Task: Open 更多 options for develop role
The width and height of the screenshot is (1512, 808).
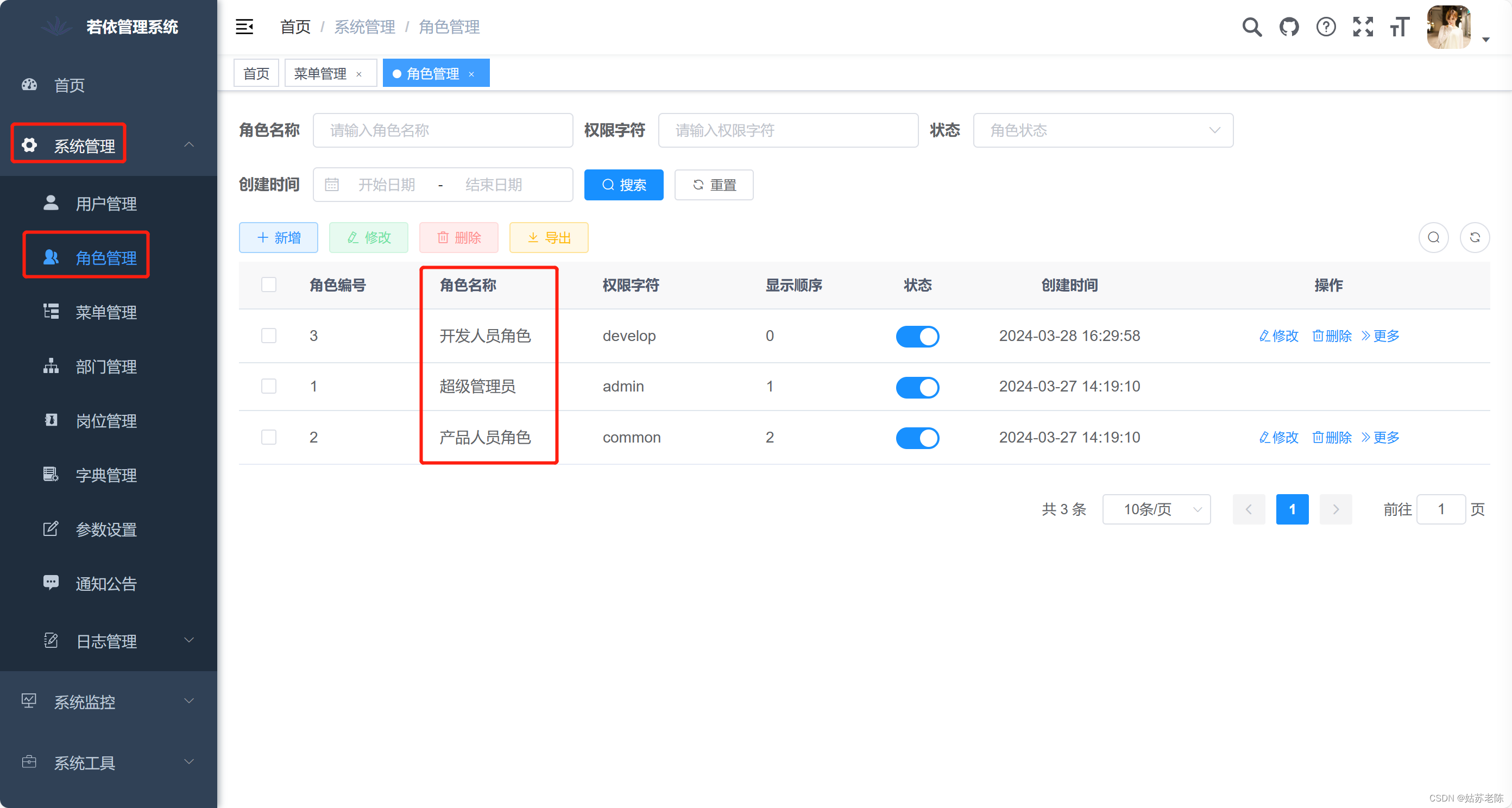Action: (x=1381, y=336)
